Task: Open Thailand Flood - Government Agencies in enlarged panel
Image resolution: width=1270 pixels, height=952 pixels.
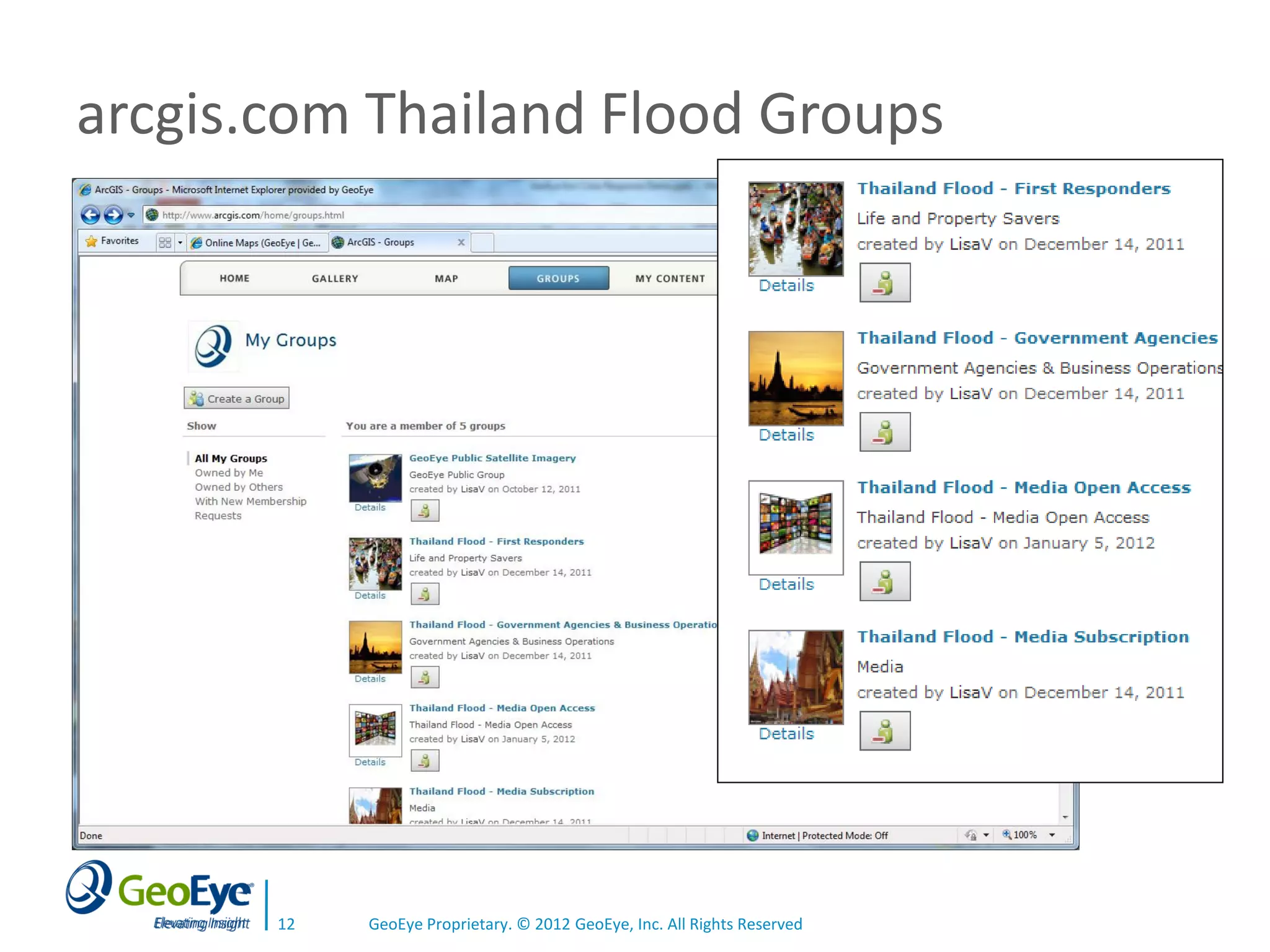Action: (x=1037, y=338)
